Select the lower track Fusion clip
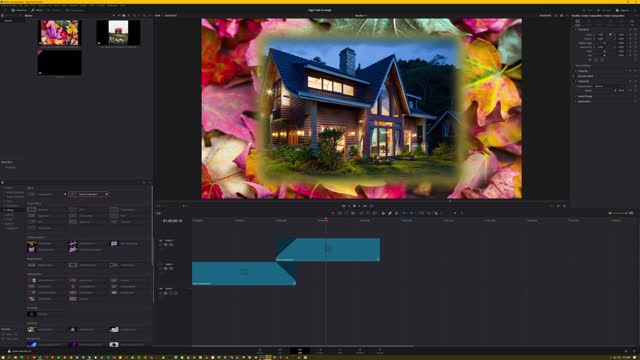Image resolution: width=640 pixels, height=360 pixels. coord(244,273)
